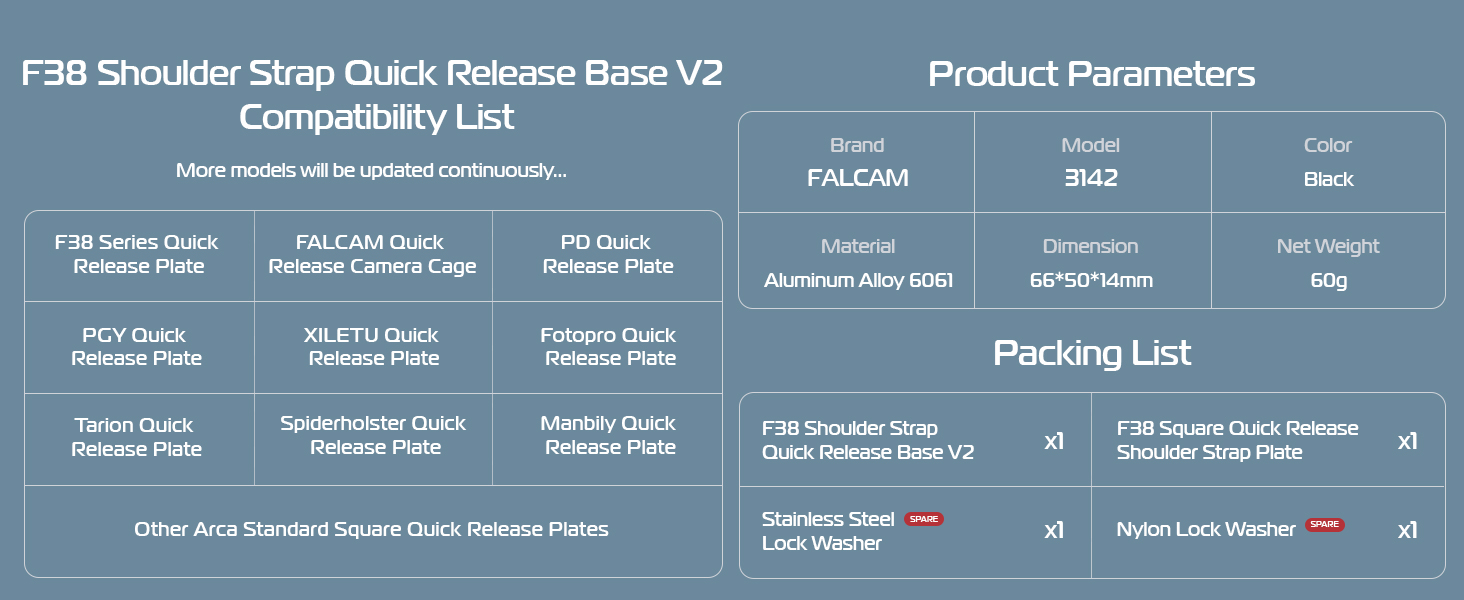
Task: Click the model number 3142
Action: coord(1090,179)
